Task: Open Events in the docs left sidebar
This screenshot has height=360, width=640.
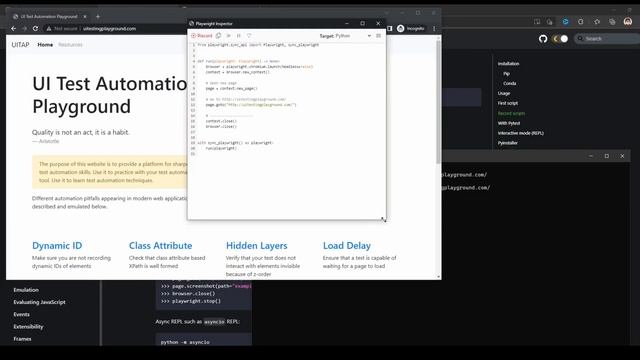Action: [22, 314]
